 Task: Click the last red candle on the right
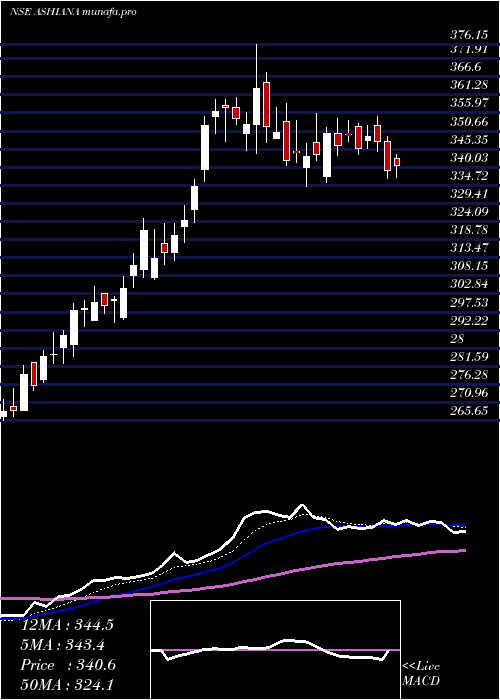397,162
